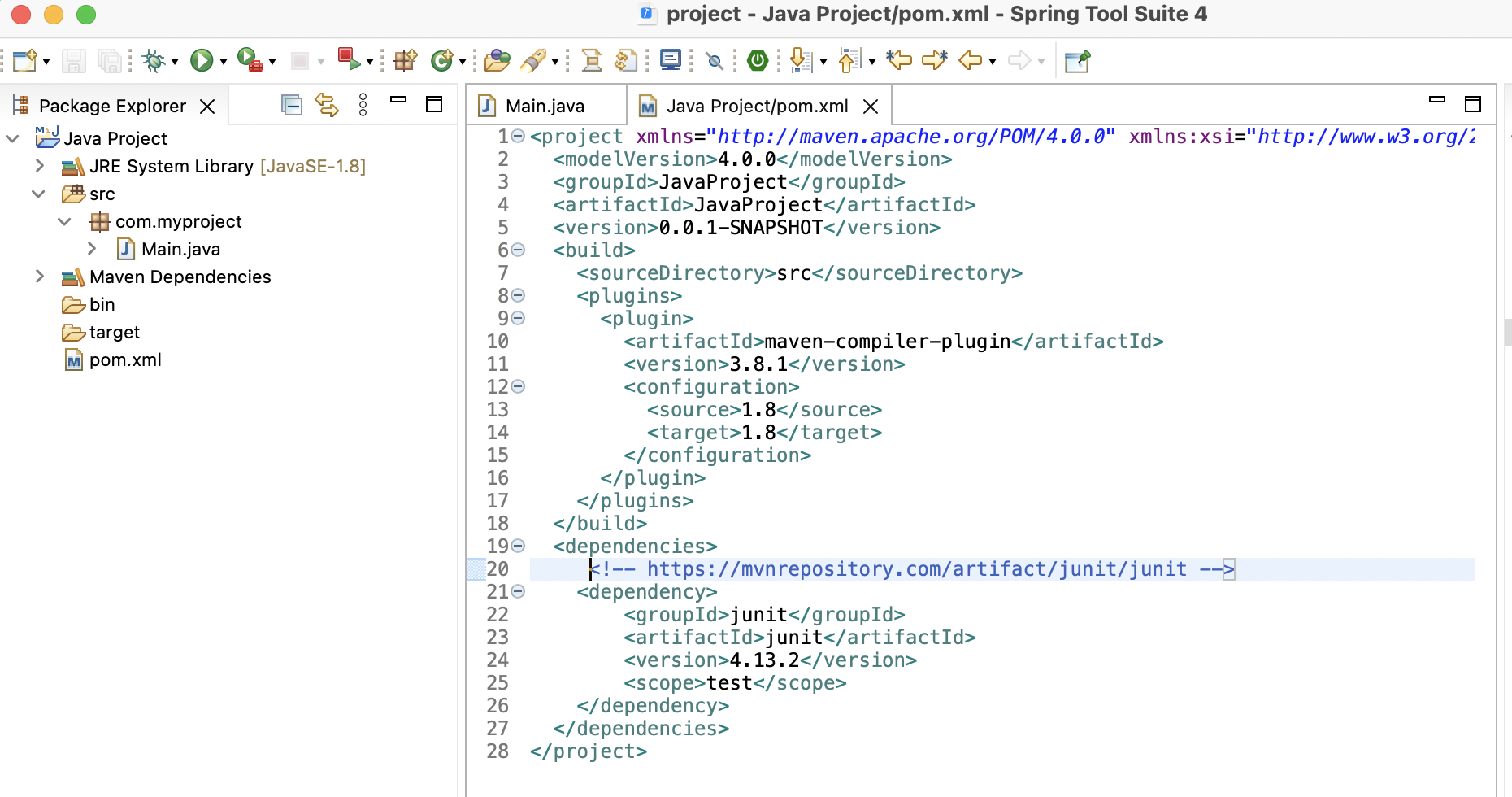Click the Pin Editor icon
The width and height of the screenshot is (1512, 797).
pos(1077,61)
